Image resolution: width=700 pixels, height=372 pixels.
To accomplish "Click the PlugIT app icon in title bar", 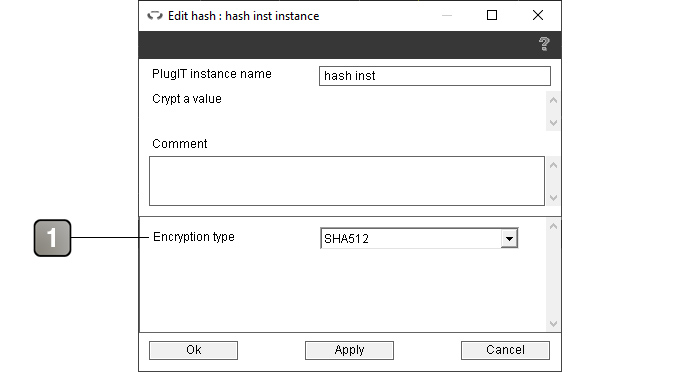I will (x=155, y=16).
